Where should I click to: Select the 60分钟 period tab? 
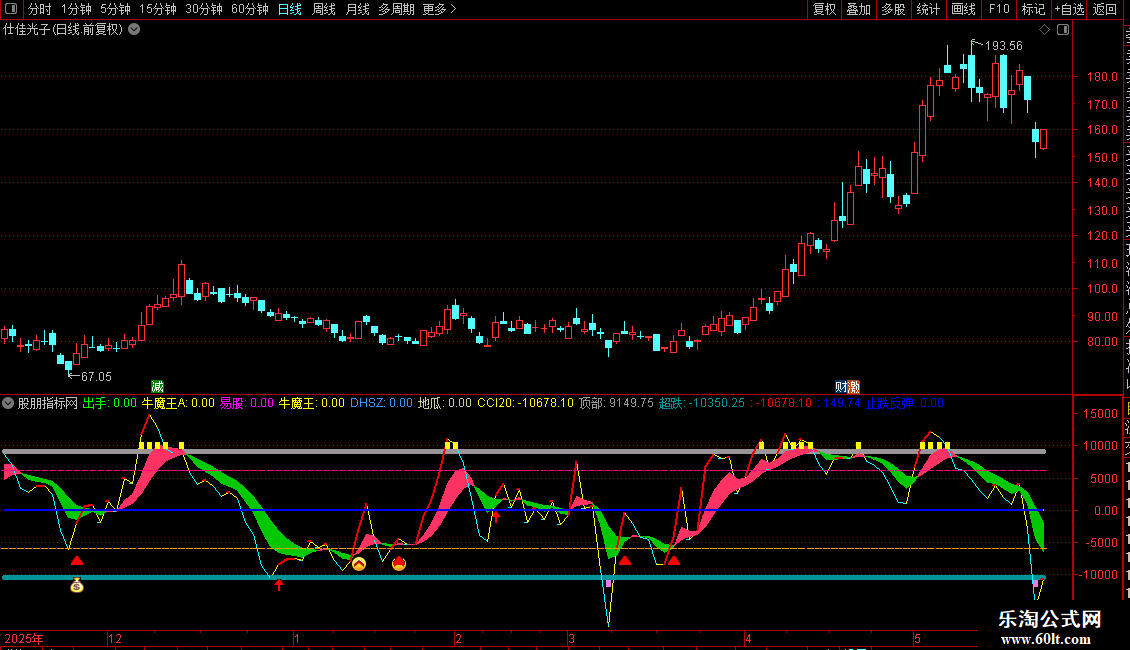[250, 9]
